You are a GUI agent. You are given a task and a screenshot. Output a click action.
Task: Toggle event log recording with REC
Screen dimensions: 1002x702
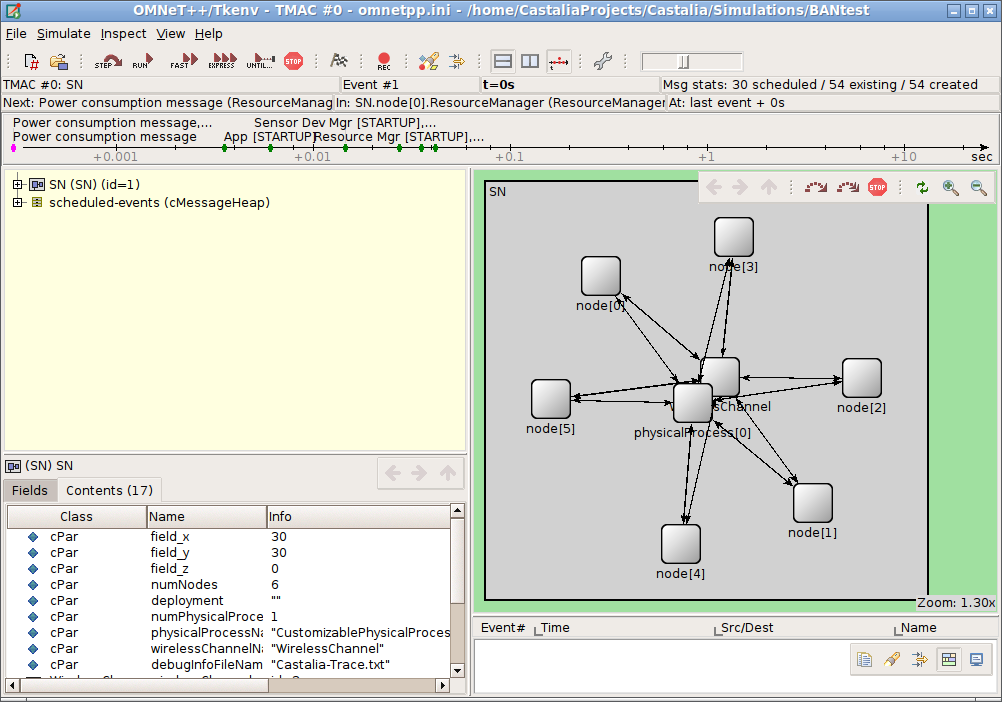pyautogui.click(x=383, y=61)
